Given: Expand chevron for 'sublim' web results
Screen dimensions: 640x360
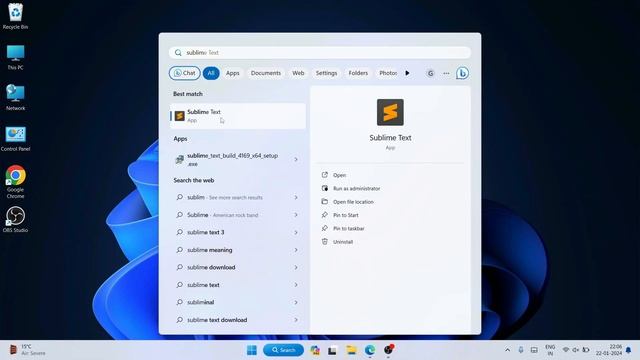Looking at the screenshot, I should 296,198.
